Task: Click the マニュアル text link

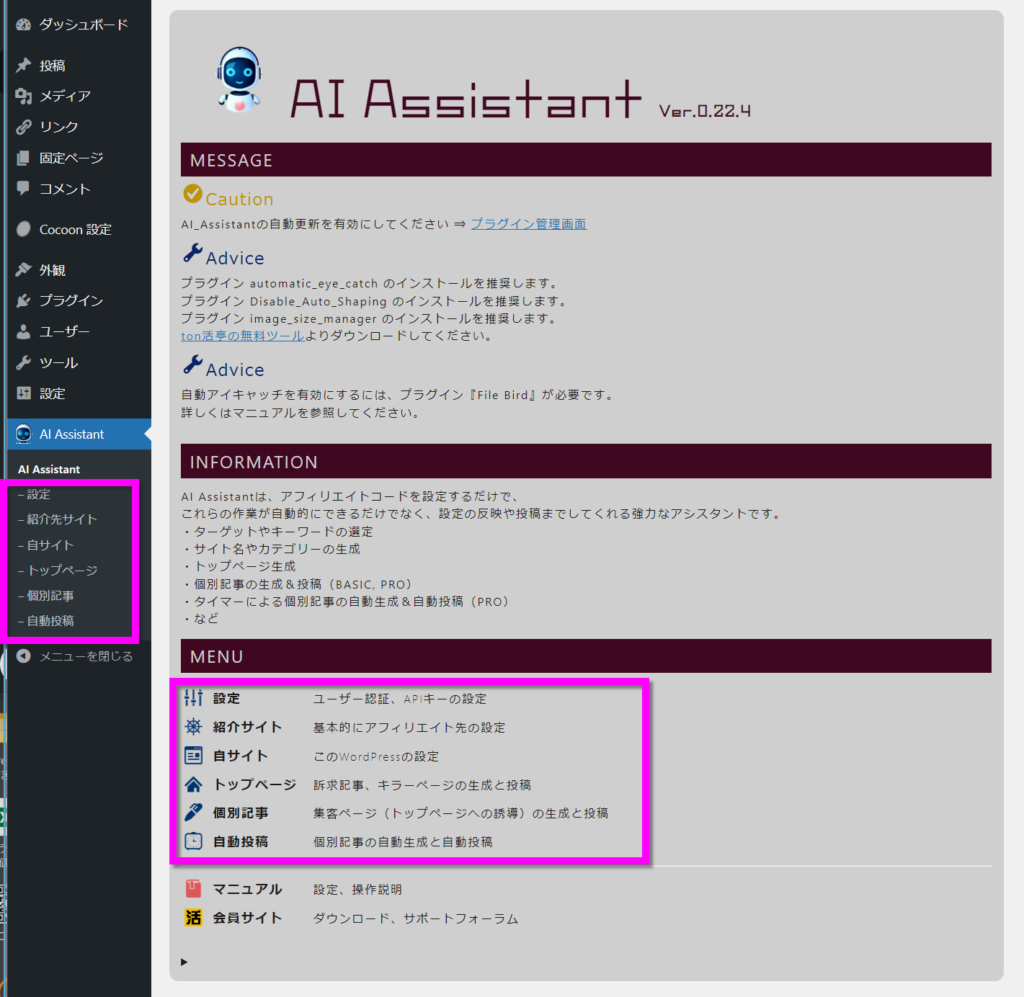Action: (247, 889)
